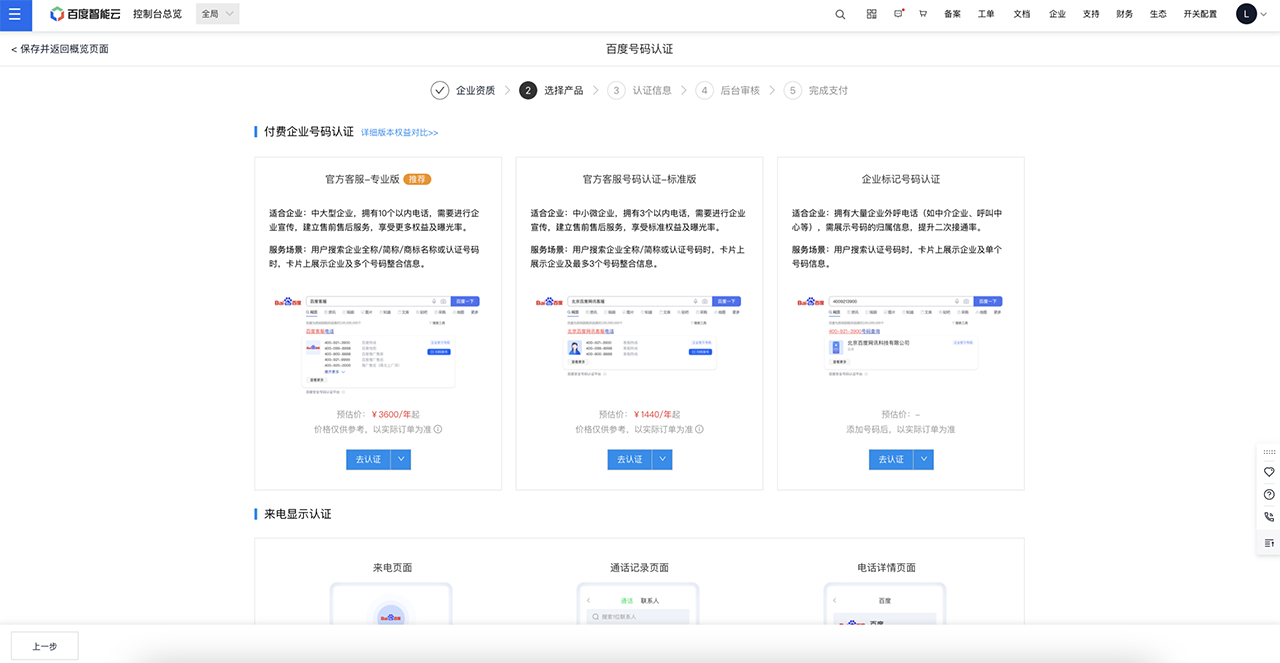Click step 5 circle 完成支付

(793, 90)
